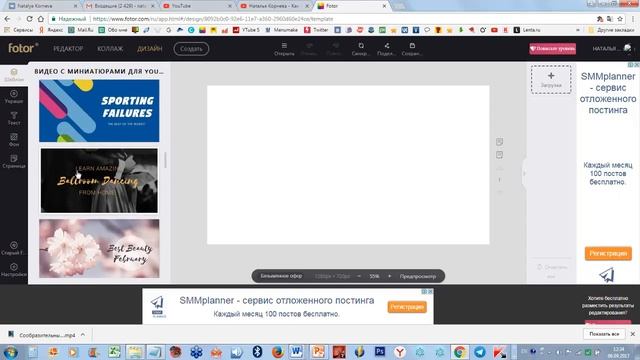
Task: Click the Fotor logo
Action: (x=23, y=48)
